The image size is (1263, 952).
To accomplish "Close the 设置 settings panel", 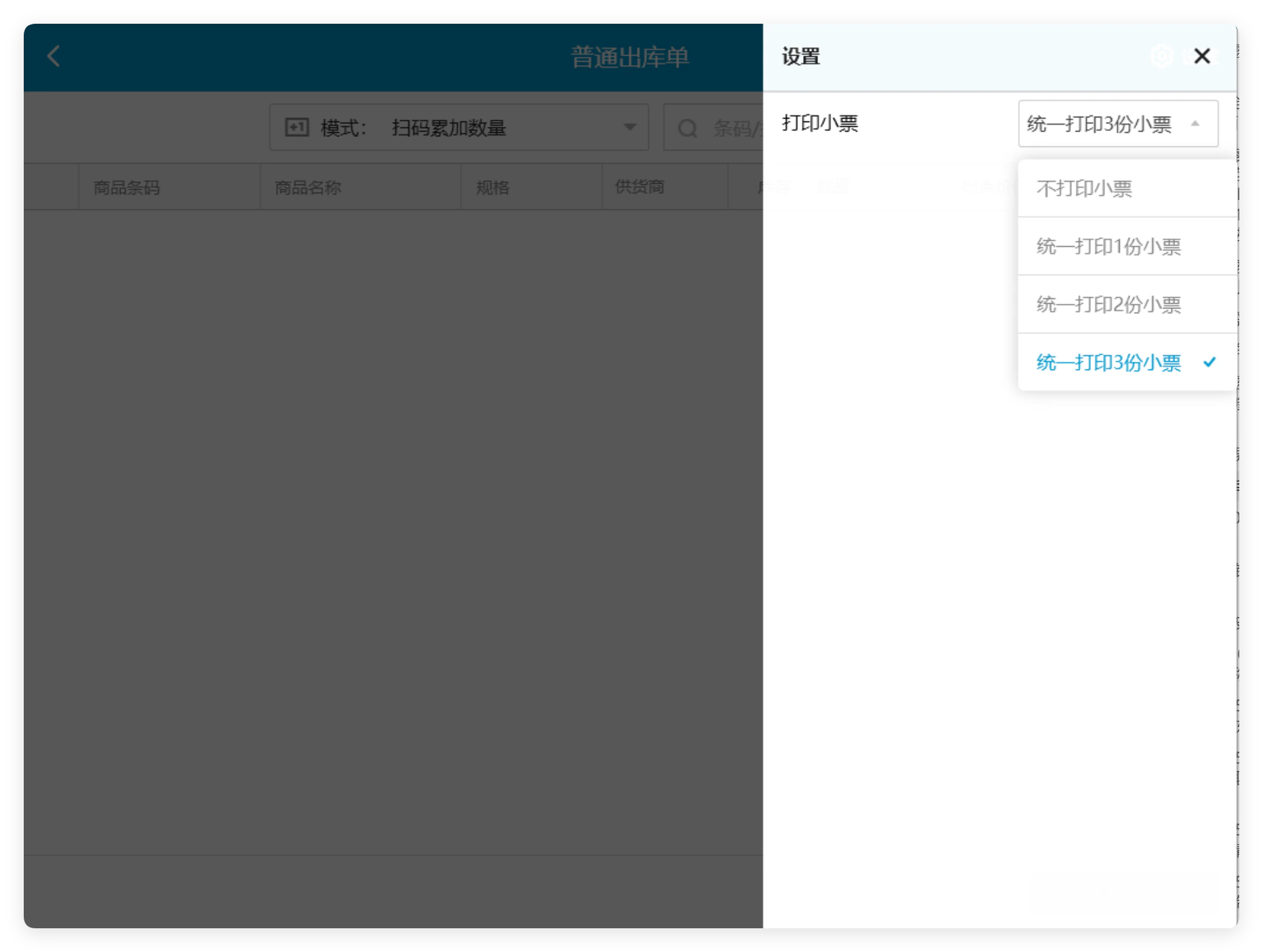I will pos(1202,56).
